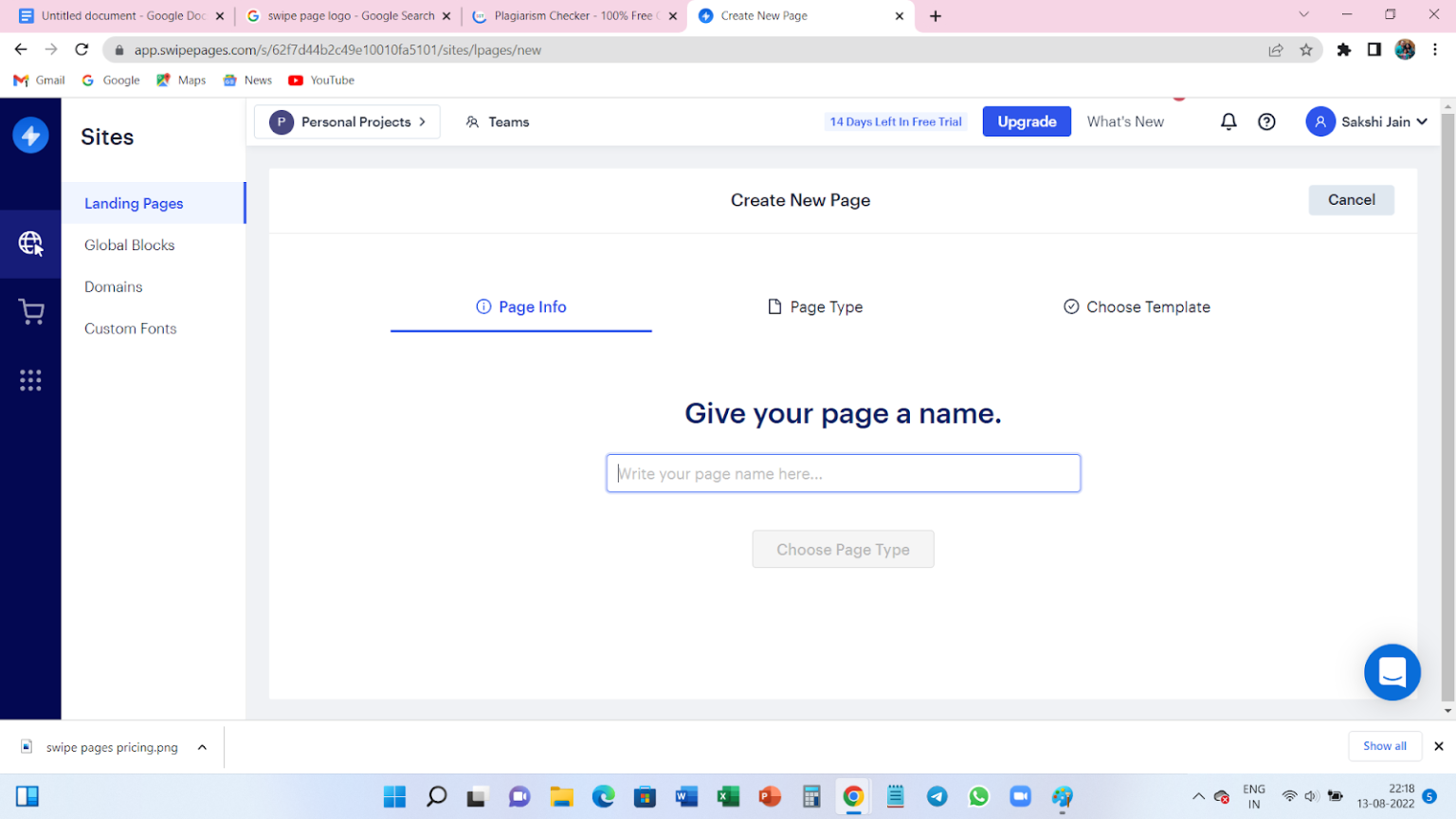The height and width of the screenshot is (819, 1456).
Task: Expand the Personal Projects selector
Action: [347, 121]
